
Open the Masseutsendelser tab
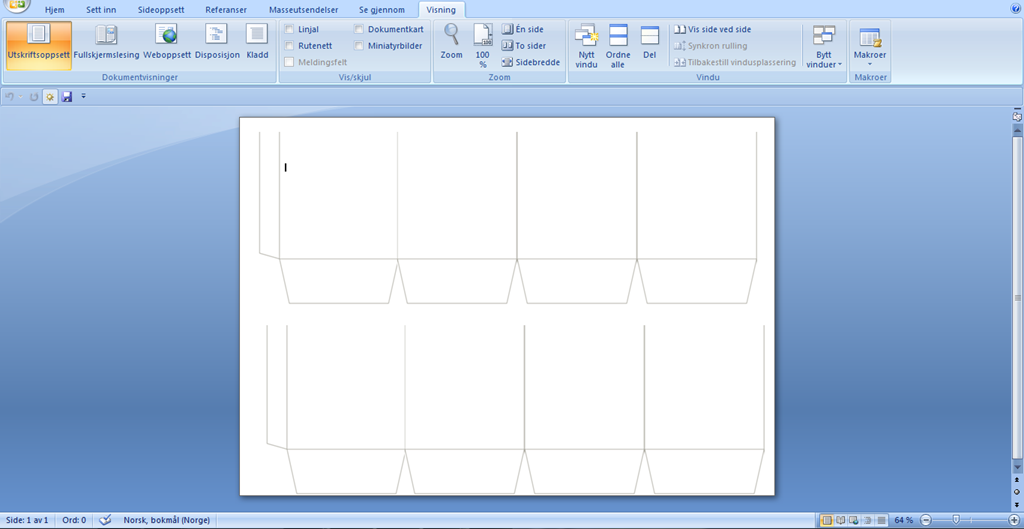click(x=304, y=10)
